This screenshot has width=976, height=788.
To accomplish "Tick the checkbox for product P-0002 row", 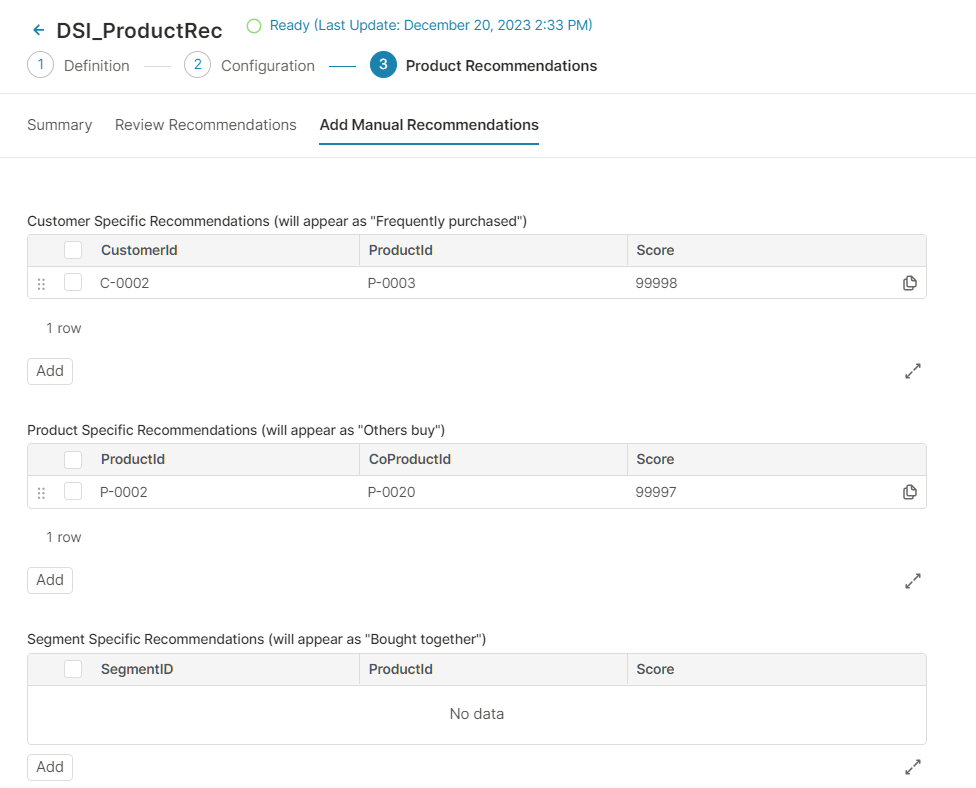I will 73,492.
